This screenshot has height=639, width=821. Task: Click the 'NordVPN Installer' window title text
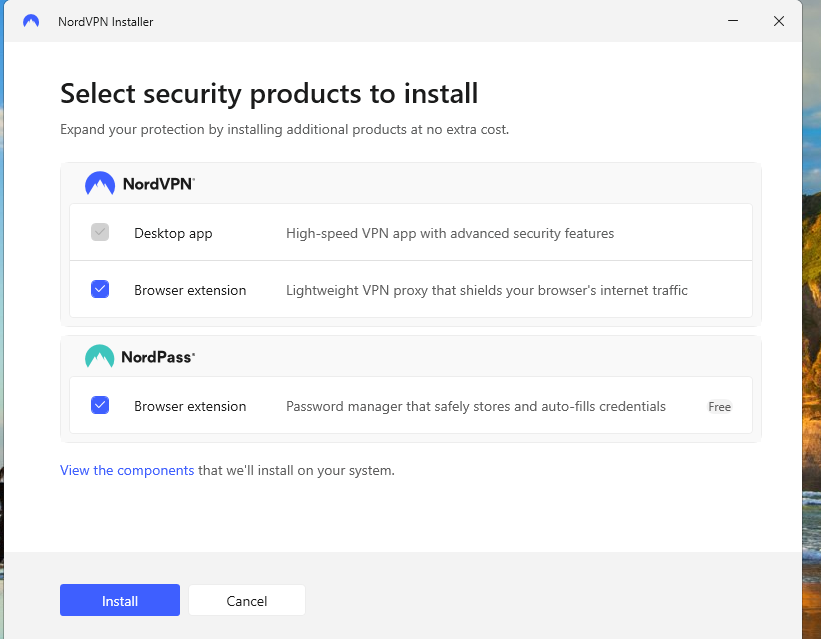point(106,22)
